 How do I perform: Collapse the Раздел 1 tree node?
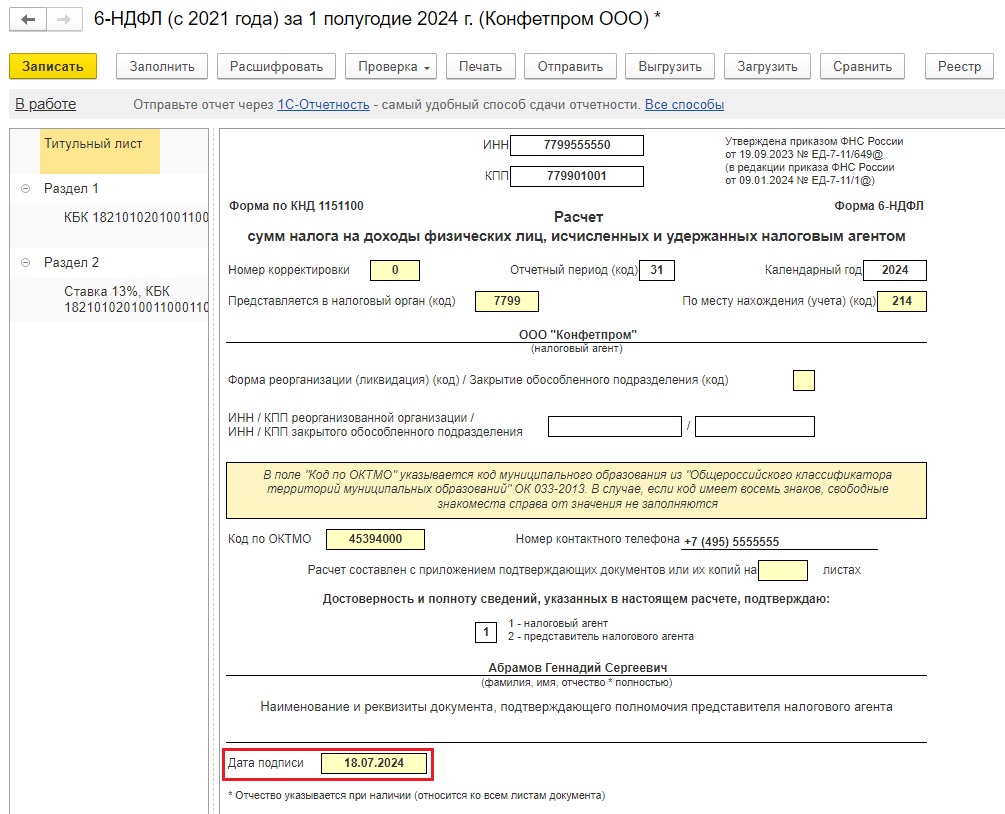pyautogui.click(x=26, y=188)
